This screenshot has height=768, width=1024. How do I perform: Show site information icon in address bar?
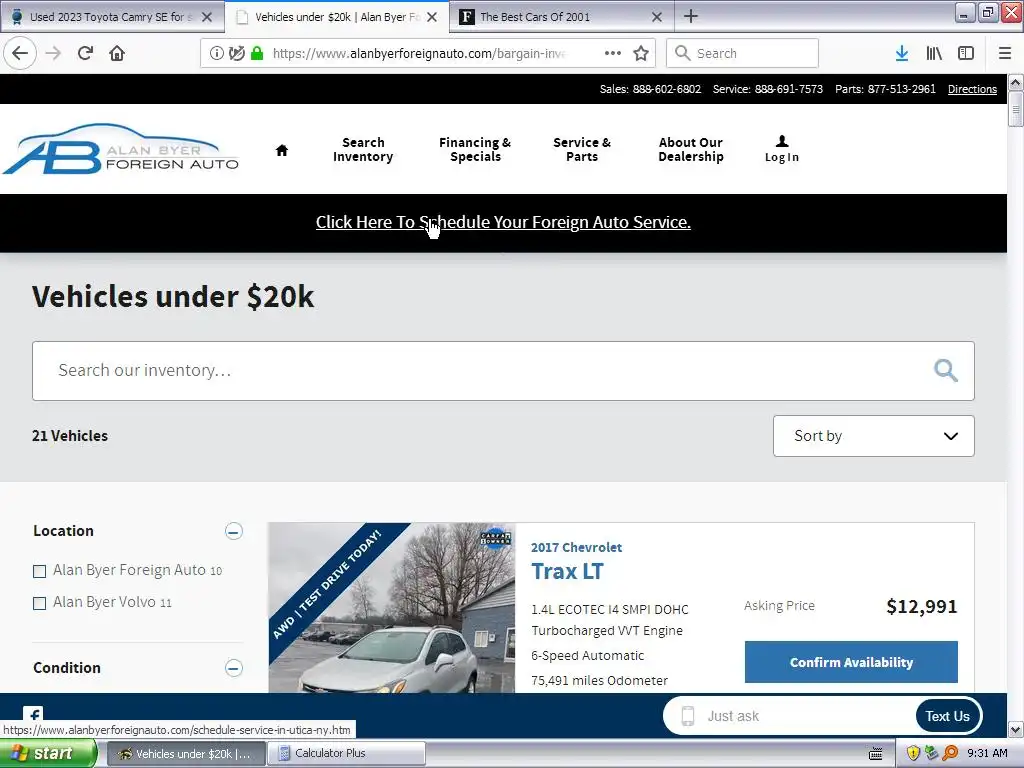(x=217, y=53)
